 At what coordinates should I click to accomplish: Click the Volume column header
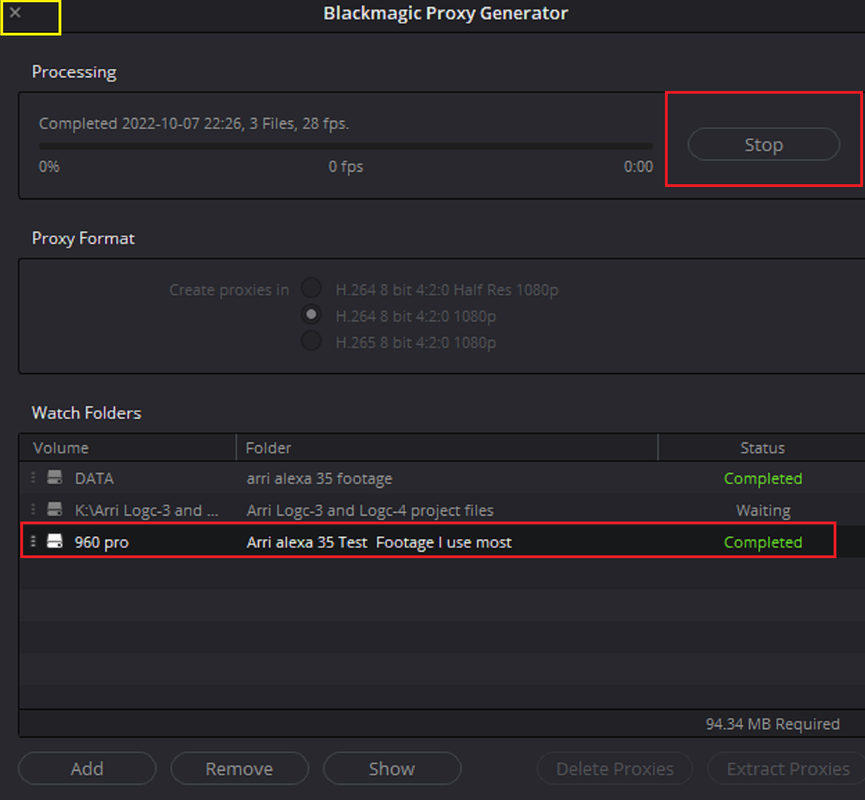(127, 447)
